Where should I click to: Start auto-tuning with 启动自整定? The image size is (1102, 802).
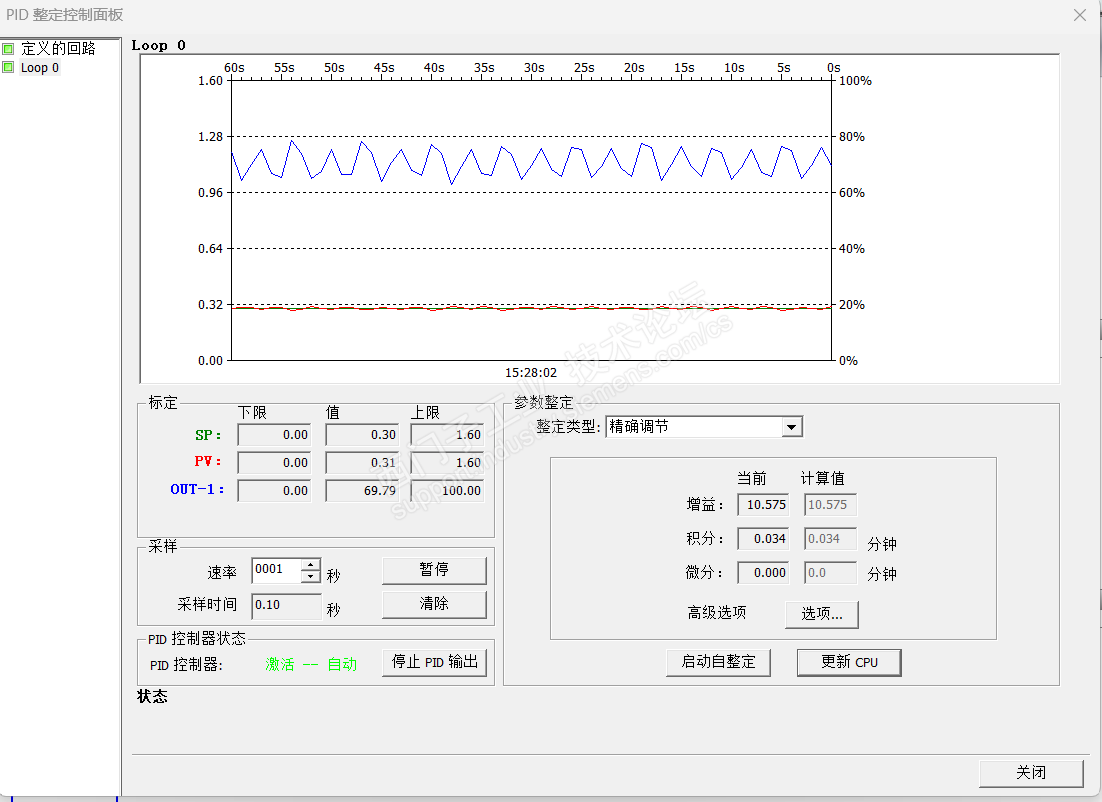(718, 662)
